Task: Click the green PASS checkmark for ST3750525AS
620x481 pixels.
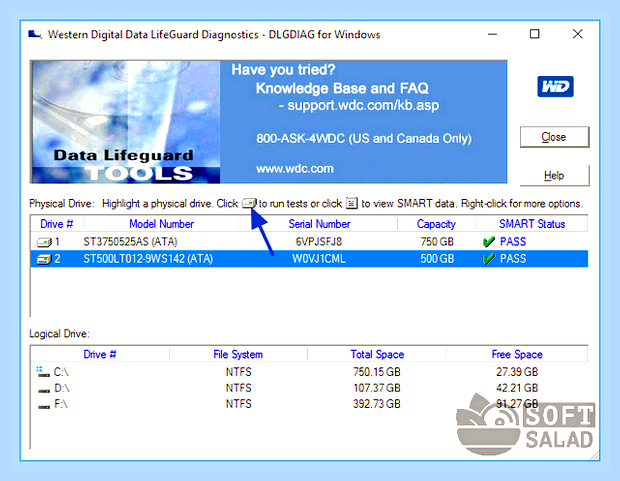Action: pyautogui.click(x=489, y=242)
